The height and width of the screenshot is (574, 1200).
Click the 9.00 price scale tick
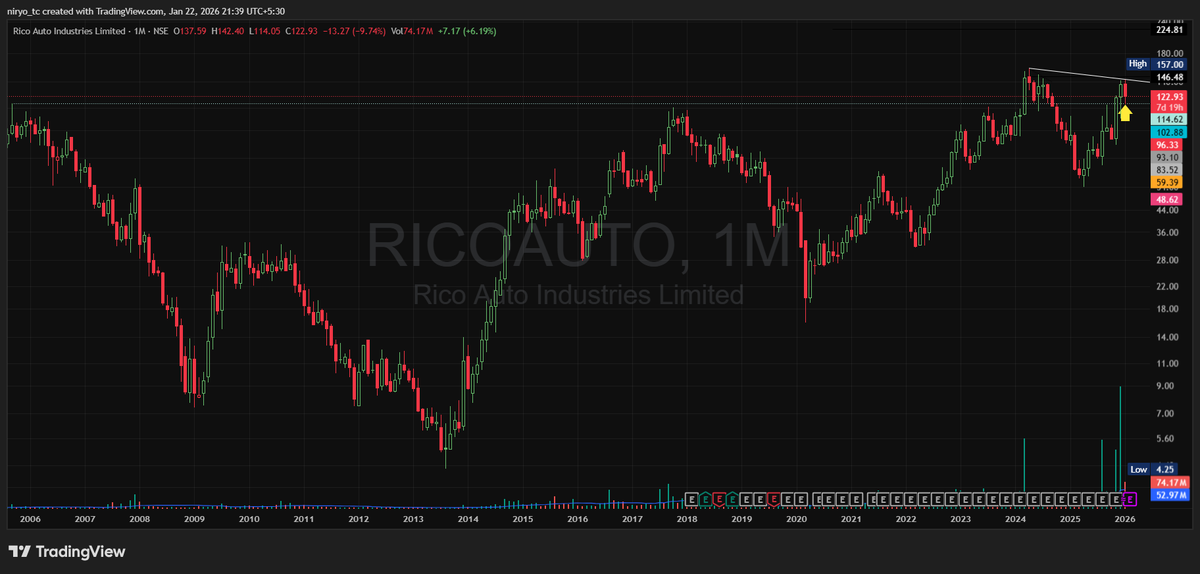pos(1165,386)
